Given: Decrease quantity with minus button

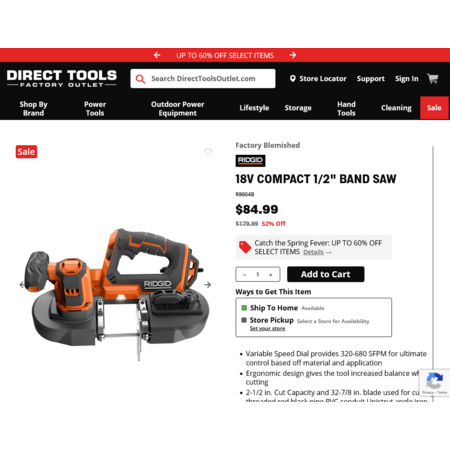Looking at the screenshot, I should point(245,274).
